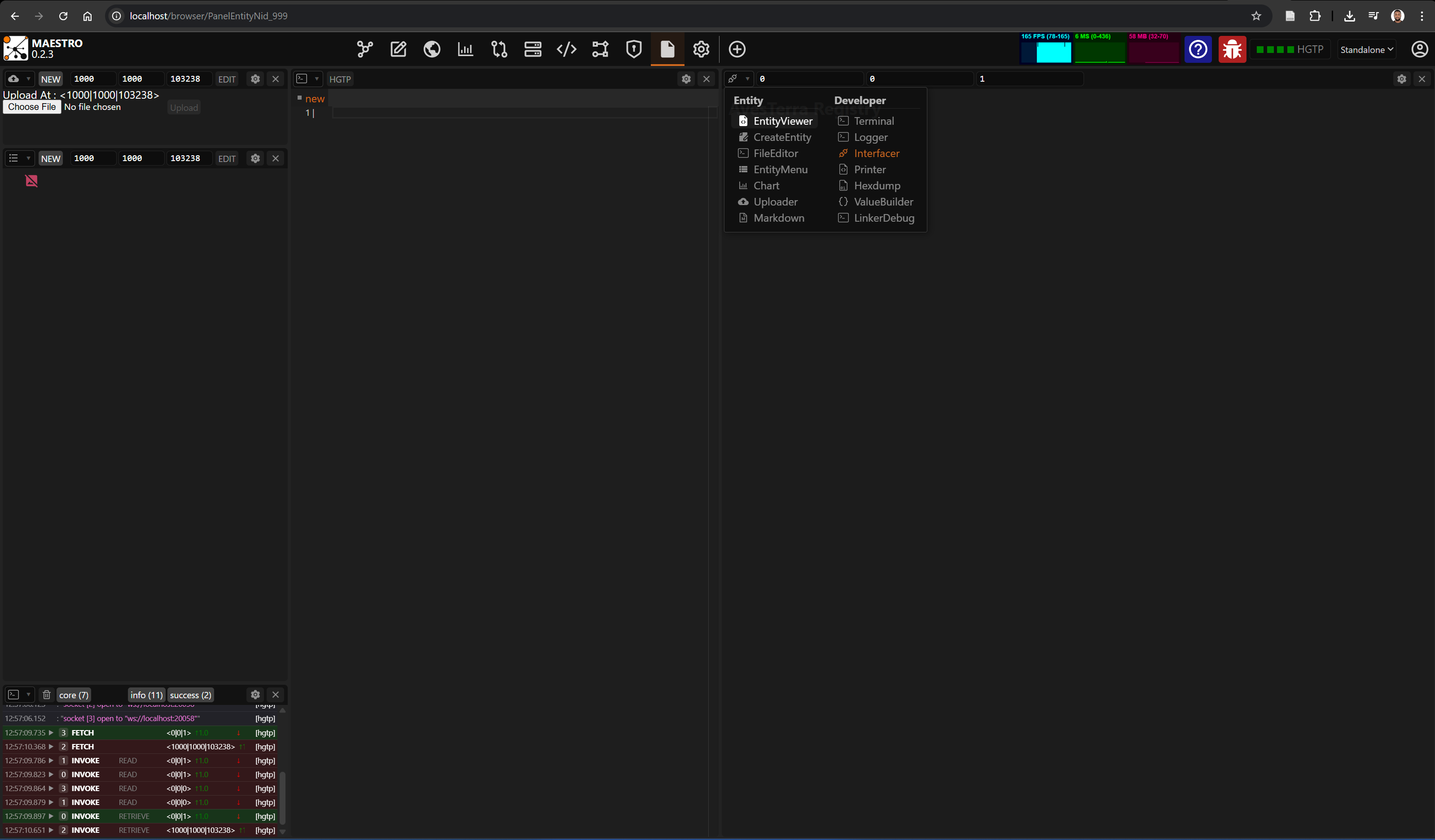Click the broken image icon in entity menu panel
This screenshot has height=840, width=1435.
coord(31,181)
